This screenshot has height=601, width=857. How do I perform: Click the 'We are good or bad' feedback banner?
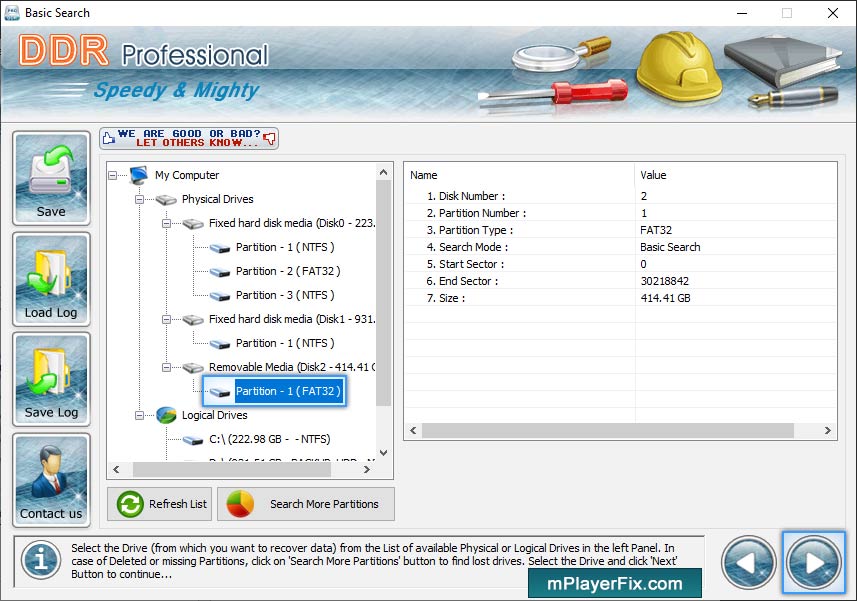(189, 138)
